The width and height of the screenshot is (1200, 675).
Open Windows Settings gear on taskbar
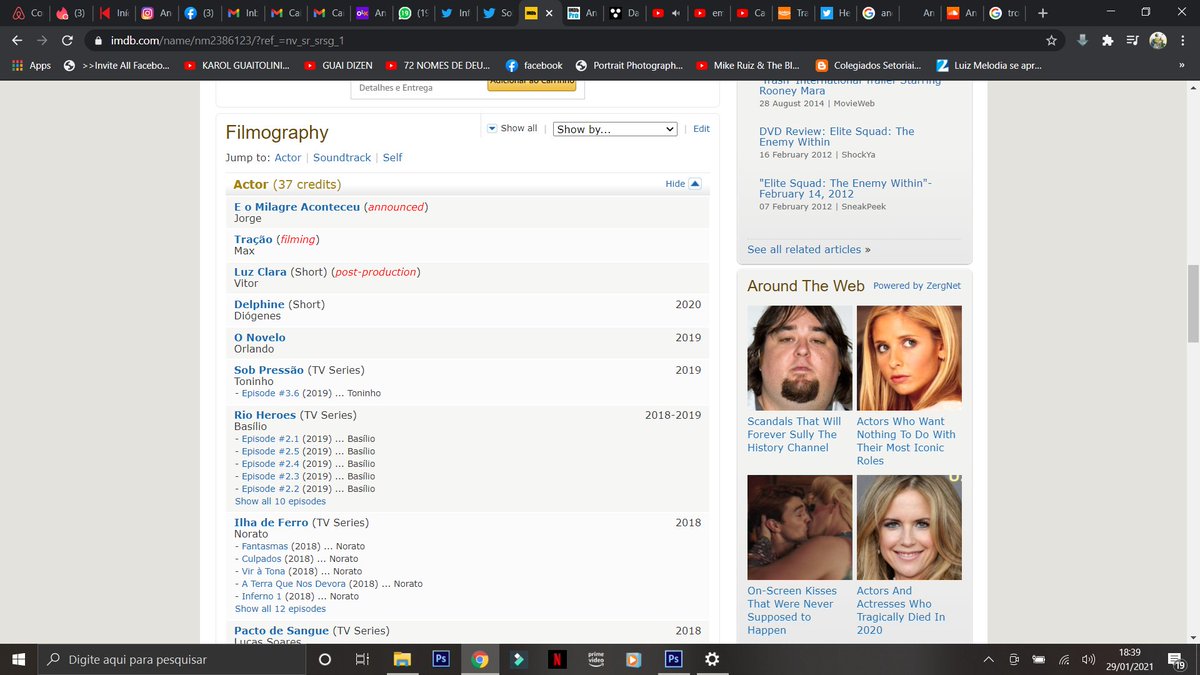click(712, 659)
